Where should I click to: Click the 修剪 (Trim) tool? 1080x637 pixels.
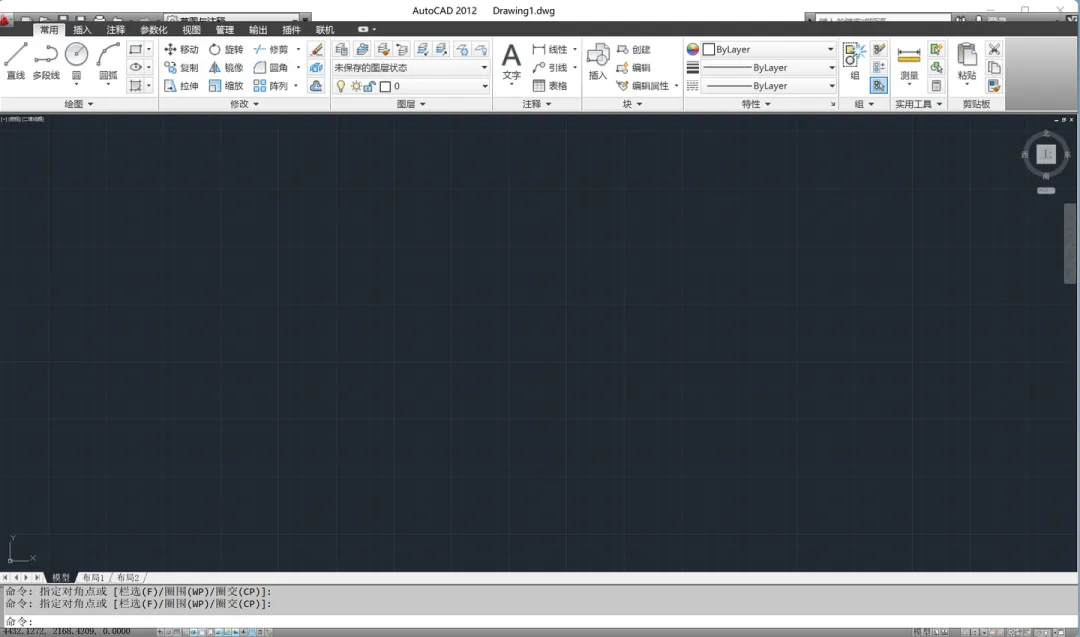(271, 50)
